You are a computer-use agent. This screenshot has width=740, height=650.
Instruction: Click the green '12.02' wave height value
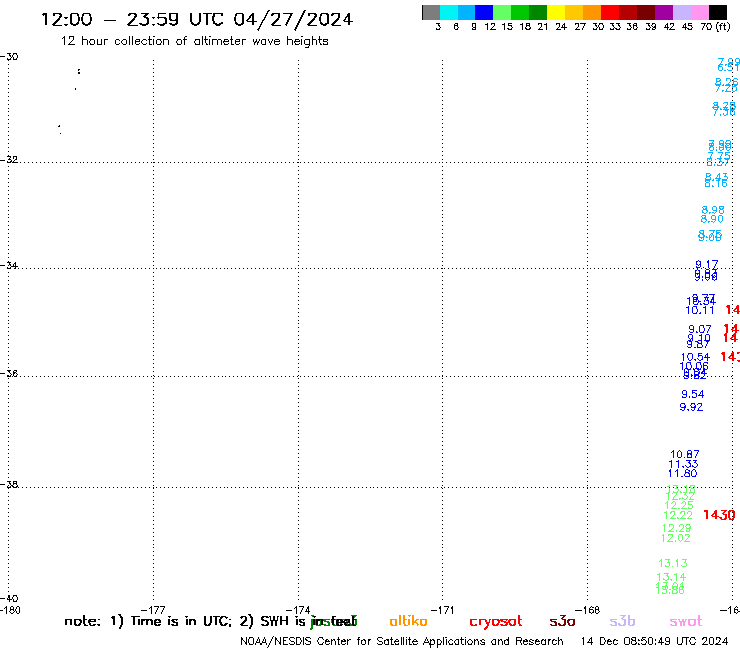(x=675, y=538)
